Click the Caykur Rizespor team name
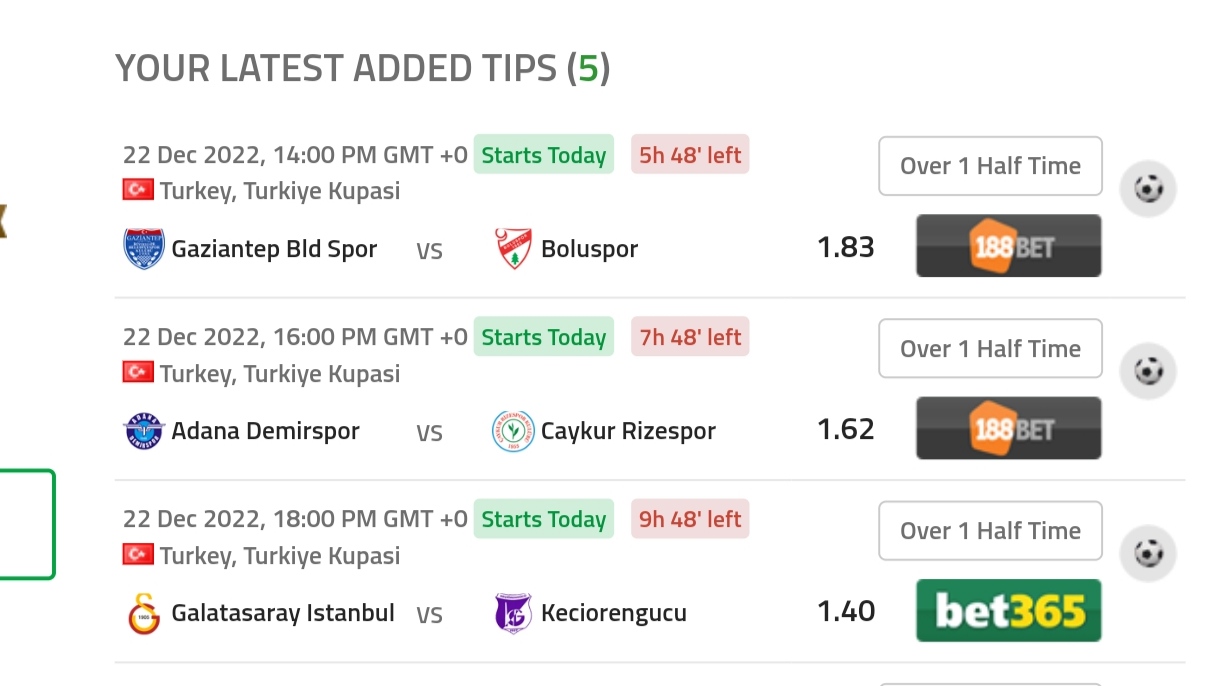The image size is (1220, 686). [628, 432]
